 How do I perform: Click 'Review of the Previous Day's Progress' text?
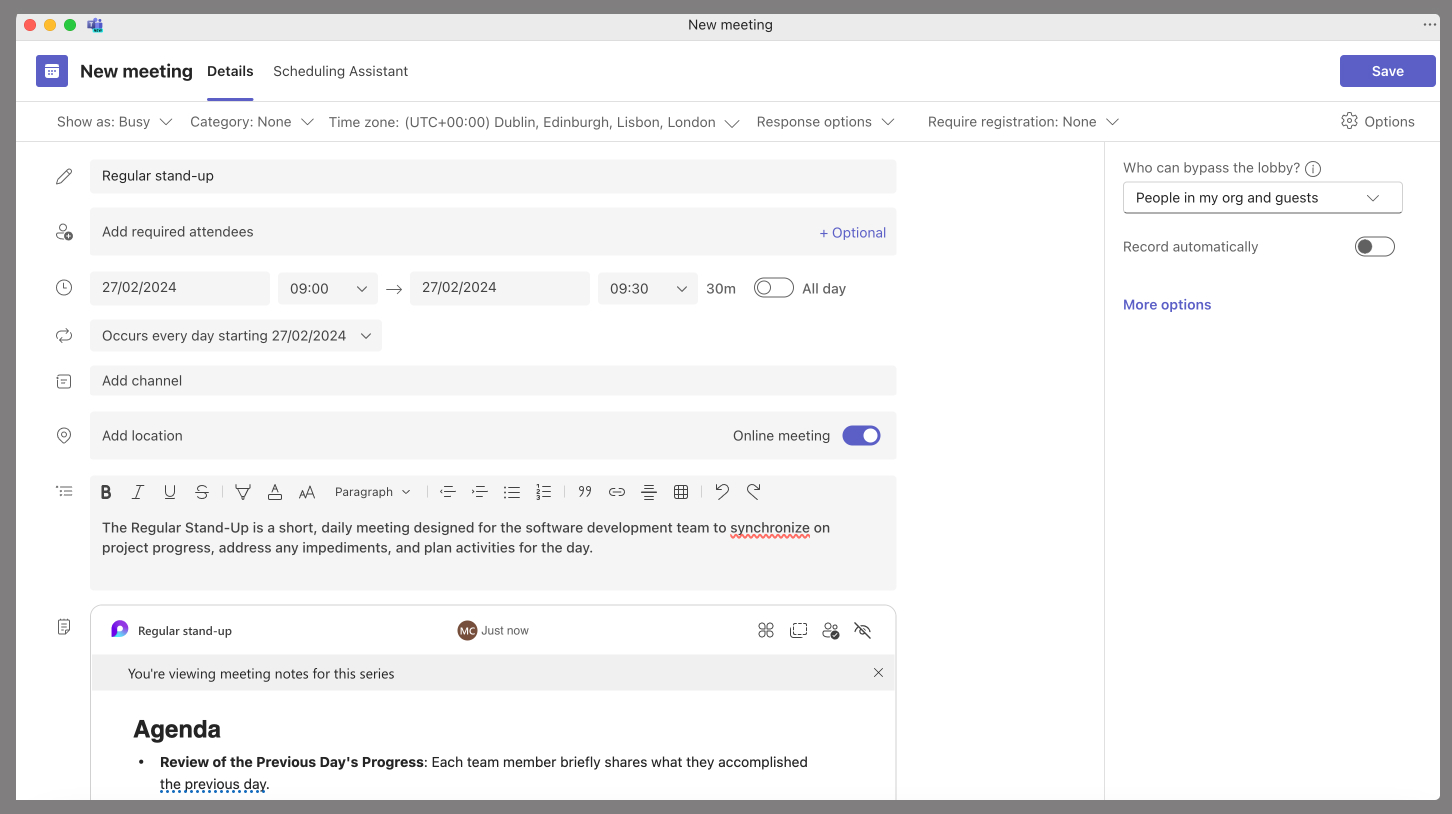click(292, 762)
